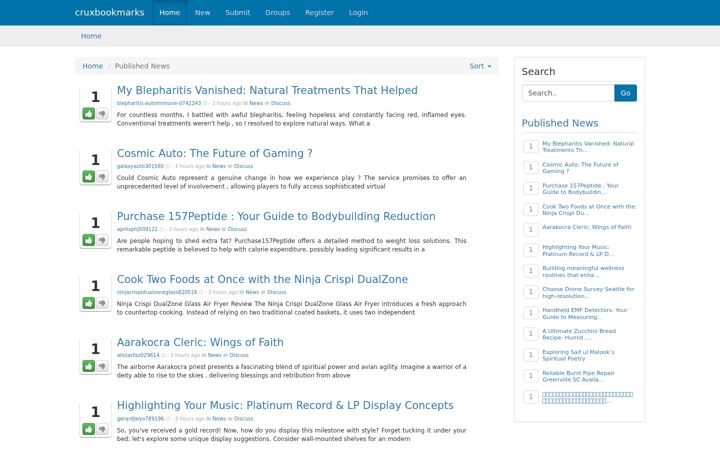The height and width of the screenshot is (450, 720).
Task: Open user ninjacrispidualzoneglass820516 profile
Action: coord(157,292)
